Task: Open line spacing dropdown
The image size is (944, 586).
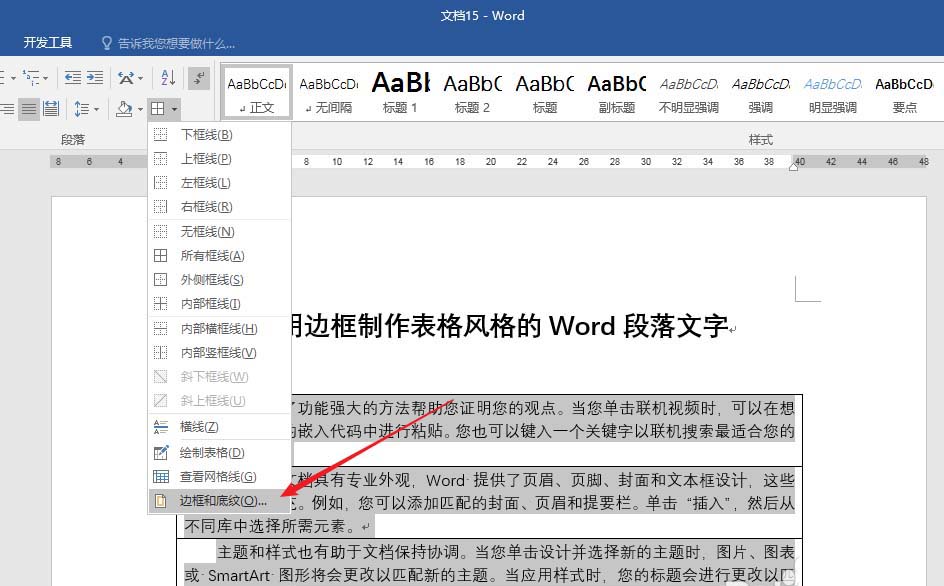Action: tap(86, 108)
